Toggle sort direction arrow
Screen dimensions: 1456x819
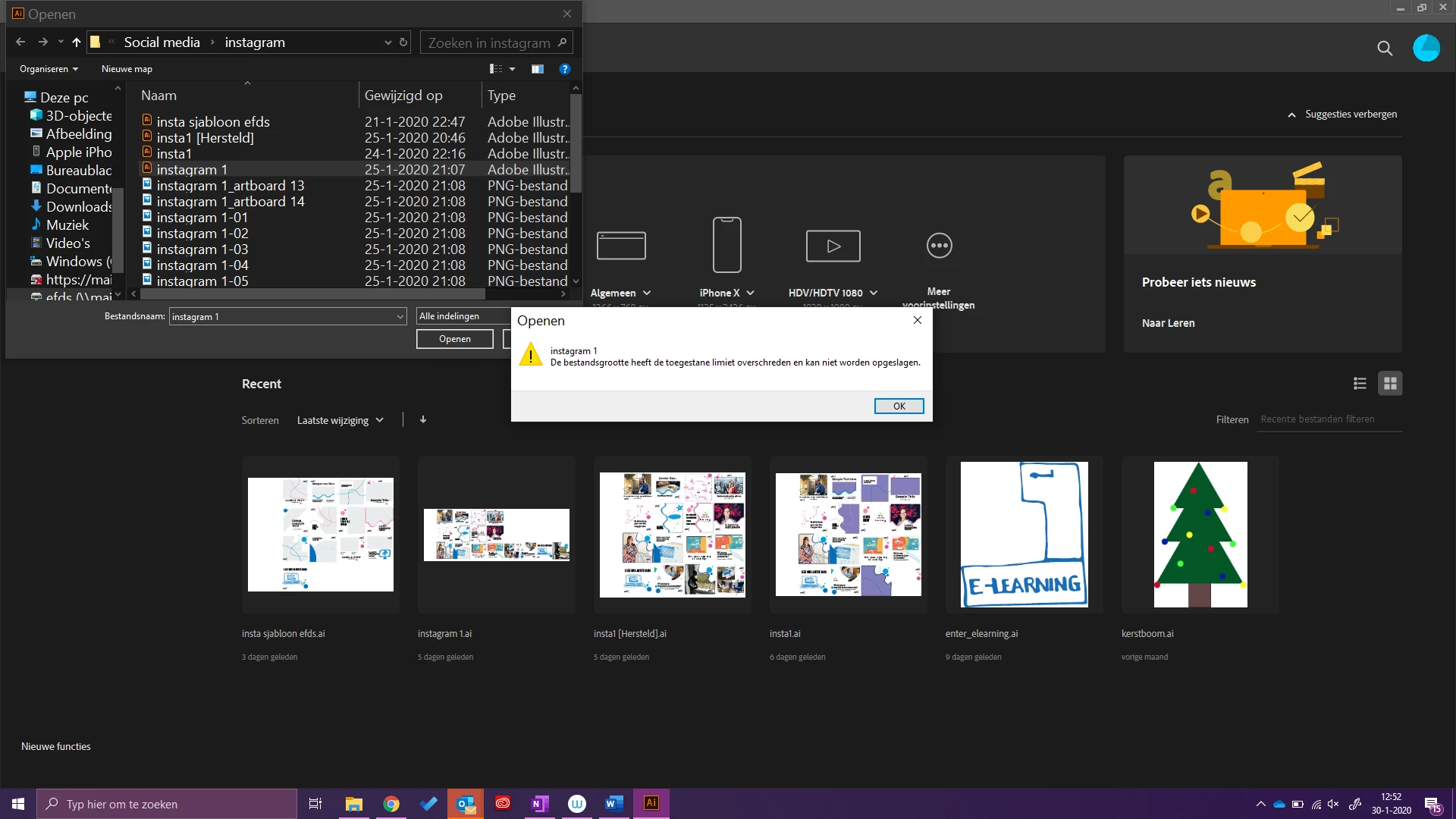(x=423, y=419)
